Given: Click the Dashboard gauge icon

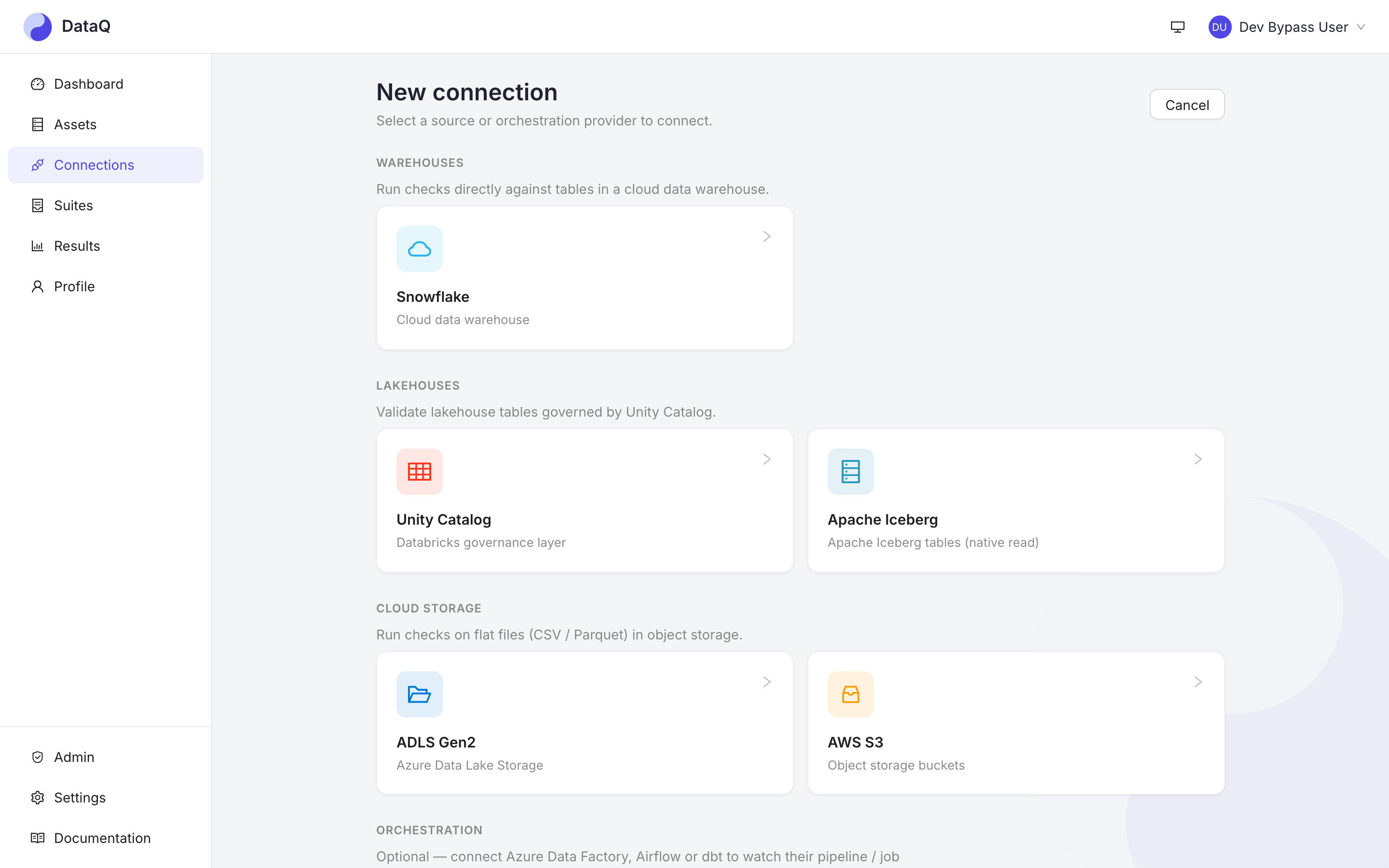Looking at the screenshot, I should tap(37, 84).
